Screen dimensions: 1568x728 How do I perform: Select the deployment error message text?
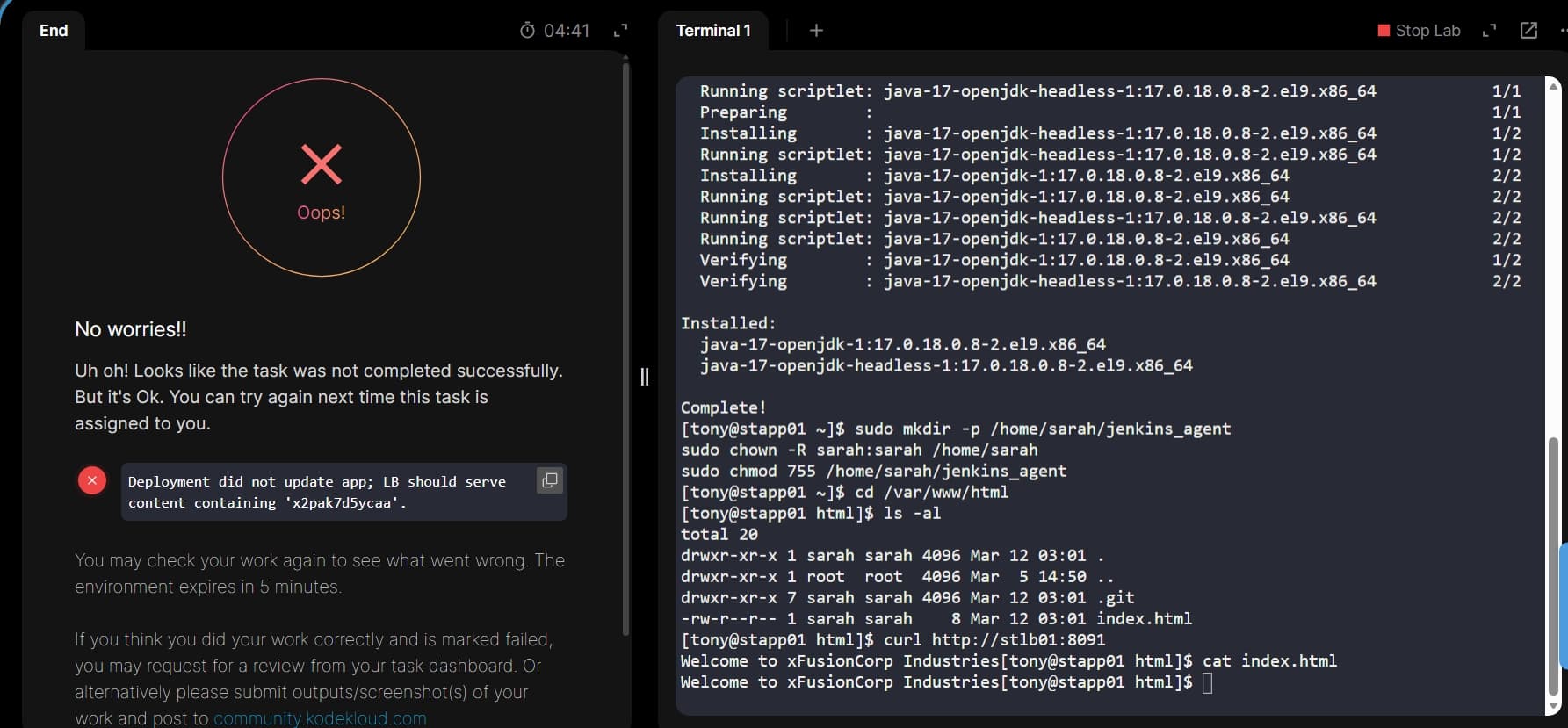316,492
